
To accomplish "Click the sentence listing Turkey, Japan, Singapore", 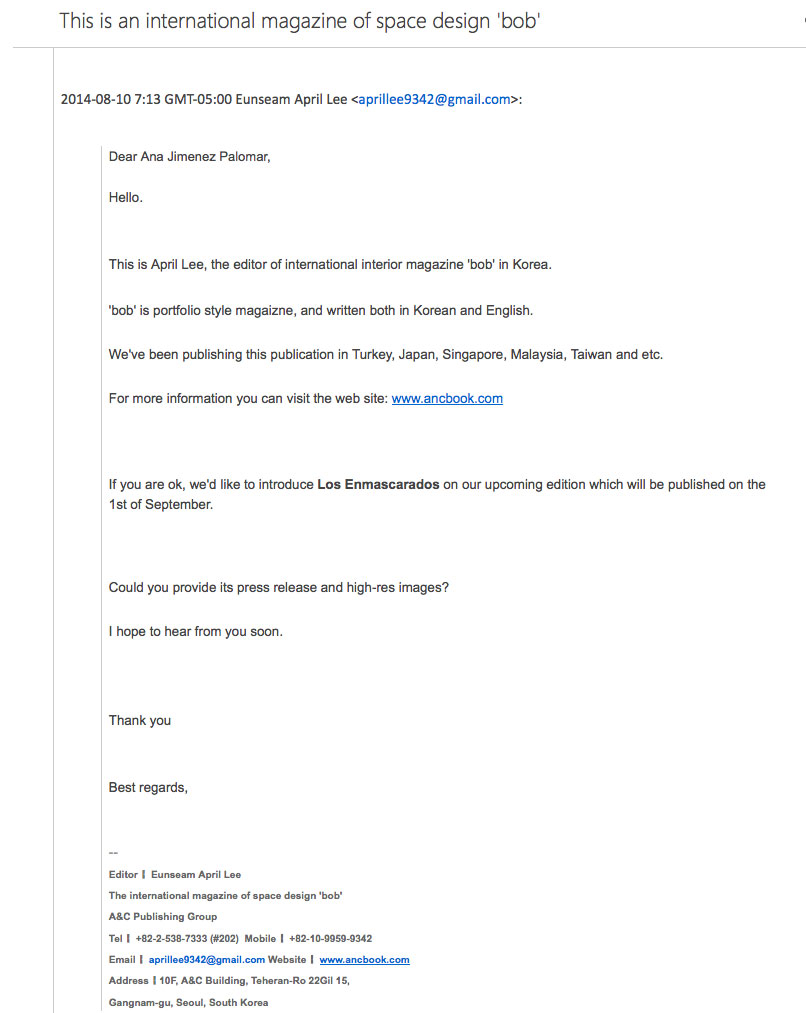I will (385, 354).
